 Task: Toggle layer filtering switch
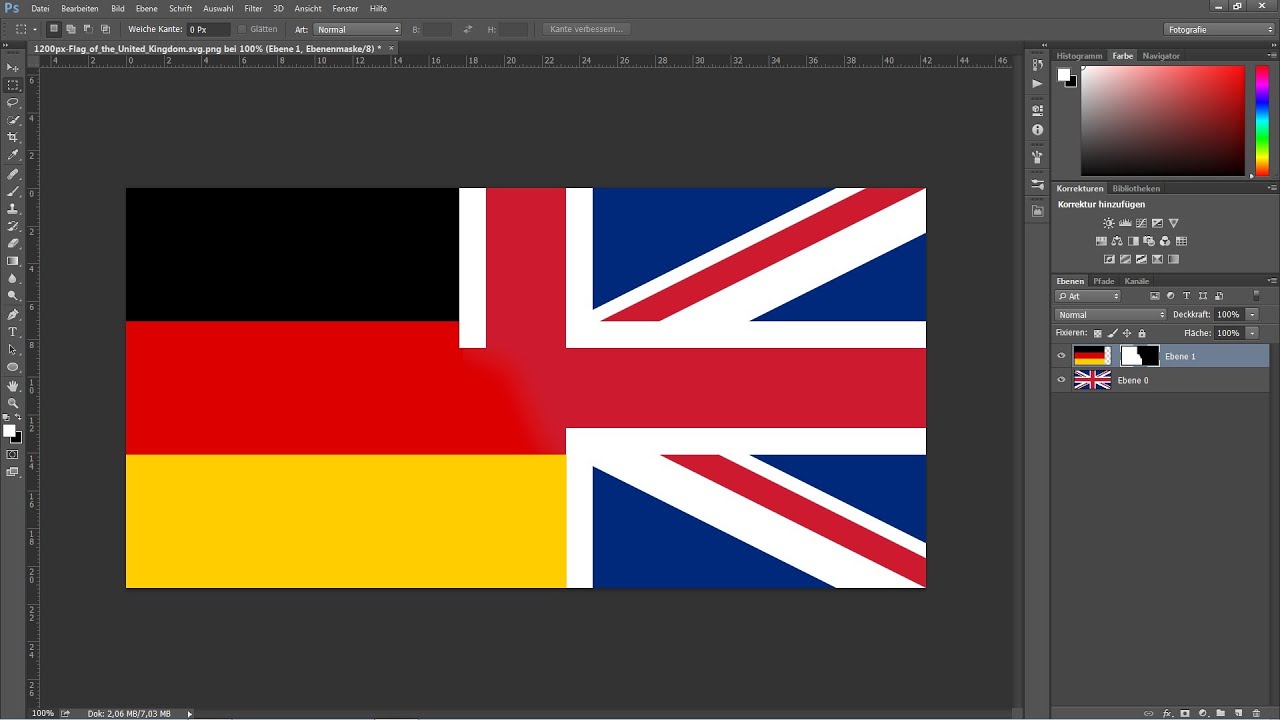click(x=1257, y=296)
